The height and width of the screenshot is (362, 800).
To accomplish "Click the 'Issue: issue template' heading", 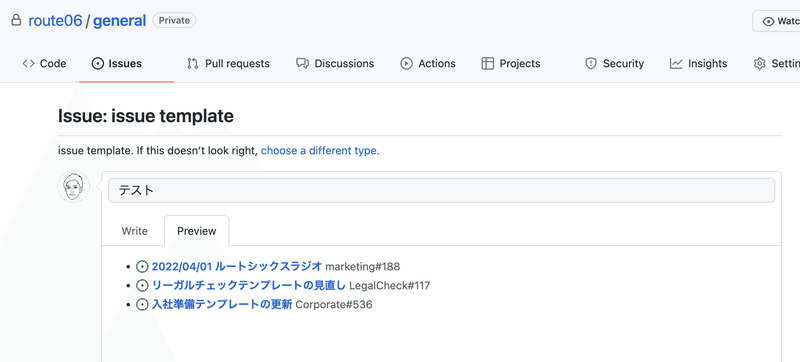I will click(146, 116).
